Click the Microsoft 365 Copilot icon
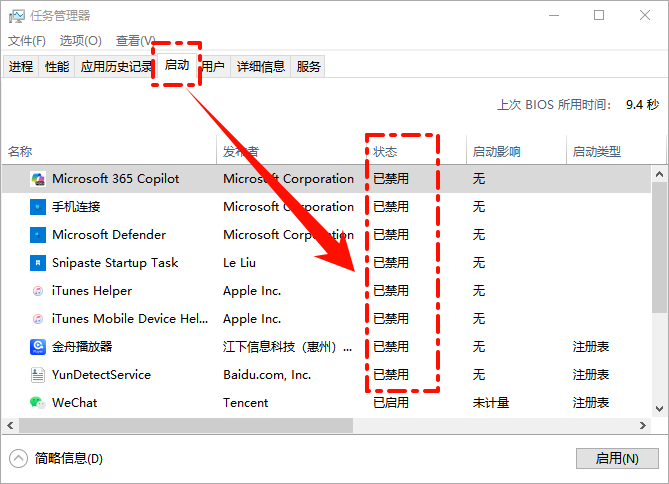 [37, 179]
